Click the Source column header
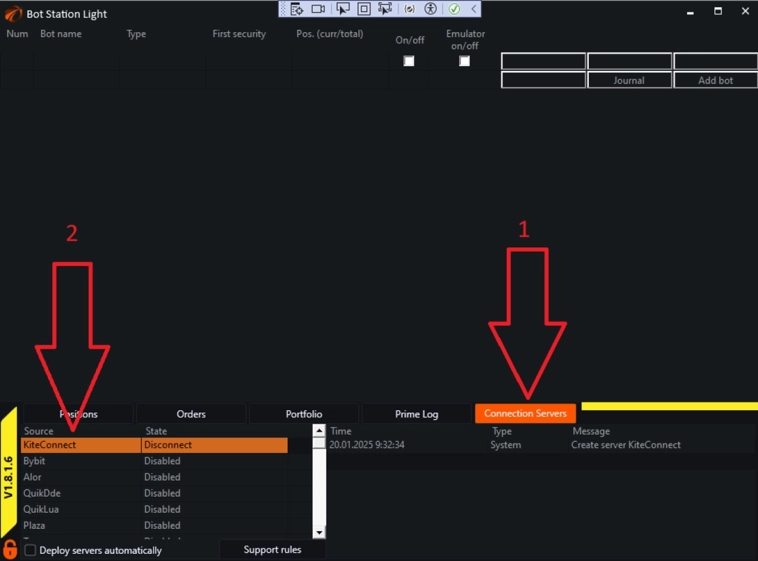The height and width of the screenshot is (561, 758). pos(39,431)
